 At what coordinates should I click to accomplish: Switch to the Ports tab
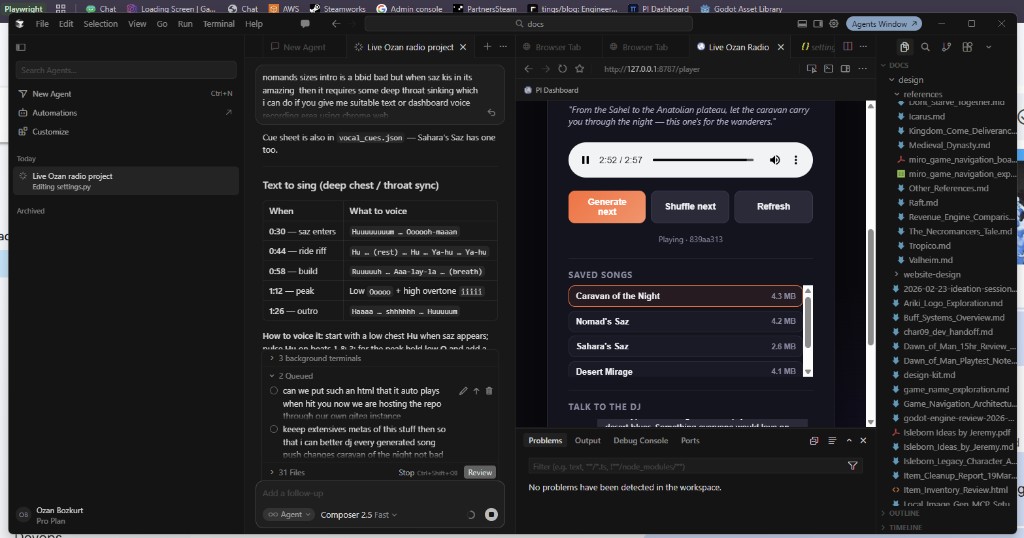(x=690, y=441)
